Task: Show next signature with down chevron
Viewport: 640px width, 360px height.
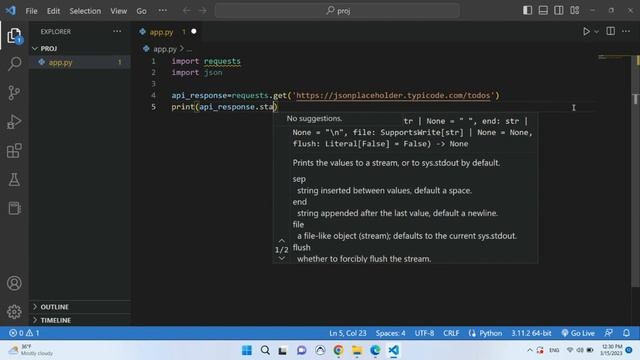Action: 281,258
